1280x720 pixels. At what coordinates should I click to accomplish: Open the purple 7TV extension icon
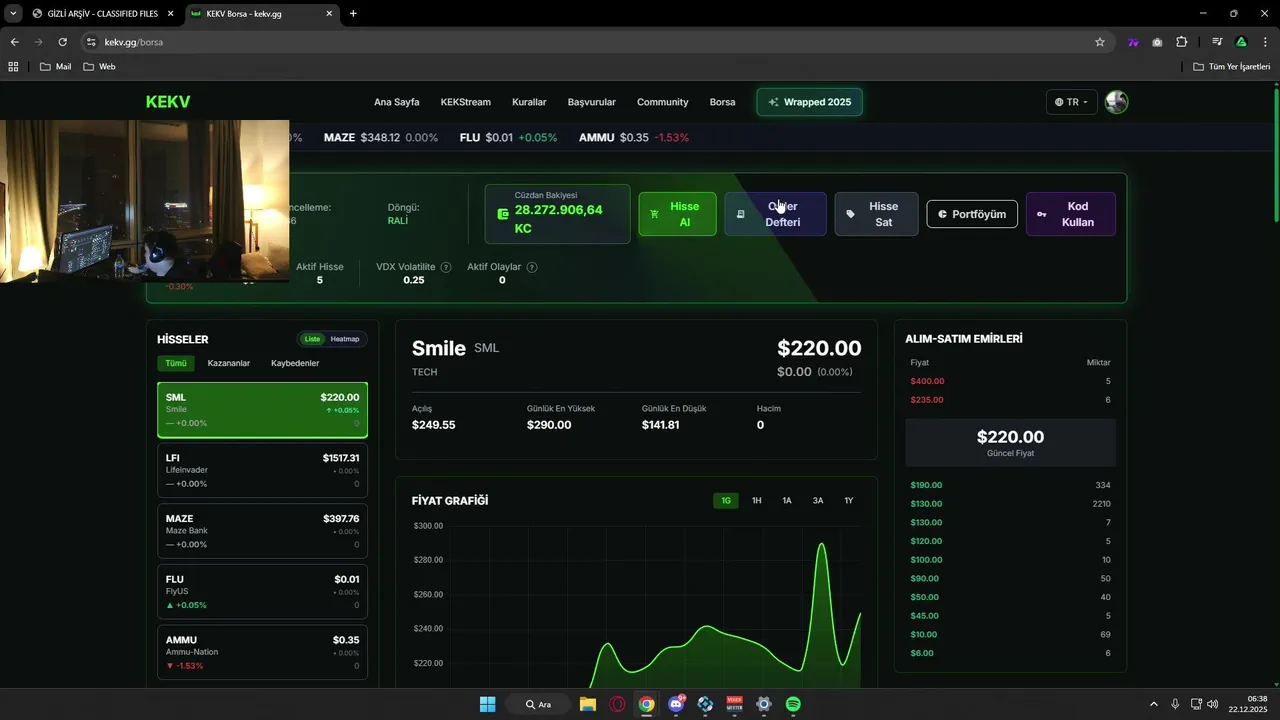[1133, 42]
